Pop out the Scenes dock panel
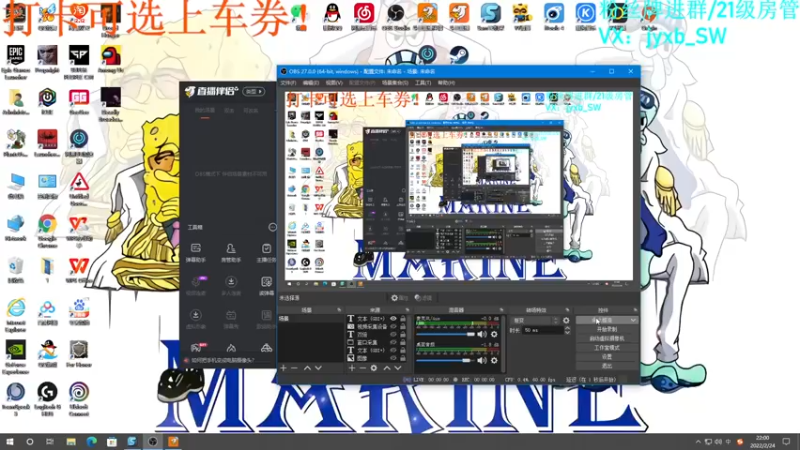Viewport: 800px width, 450px height. pos(339,310)
